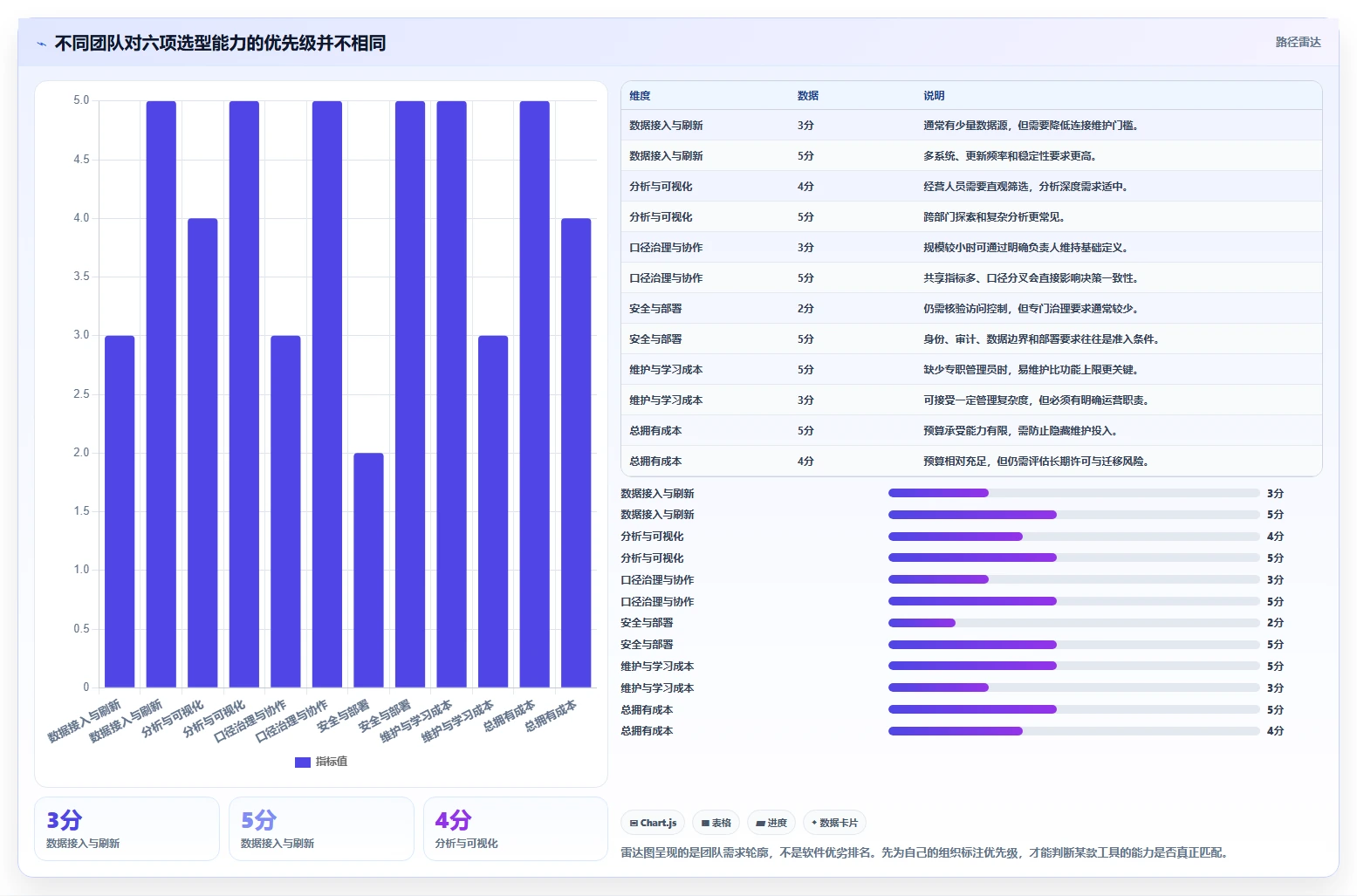Click the chart bar for 口径治理与协作 at 5.0
Screen dimensions: 1357x896
(327, 394)
